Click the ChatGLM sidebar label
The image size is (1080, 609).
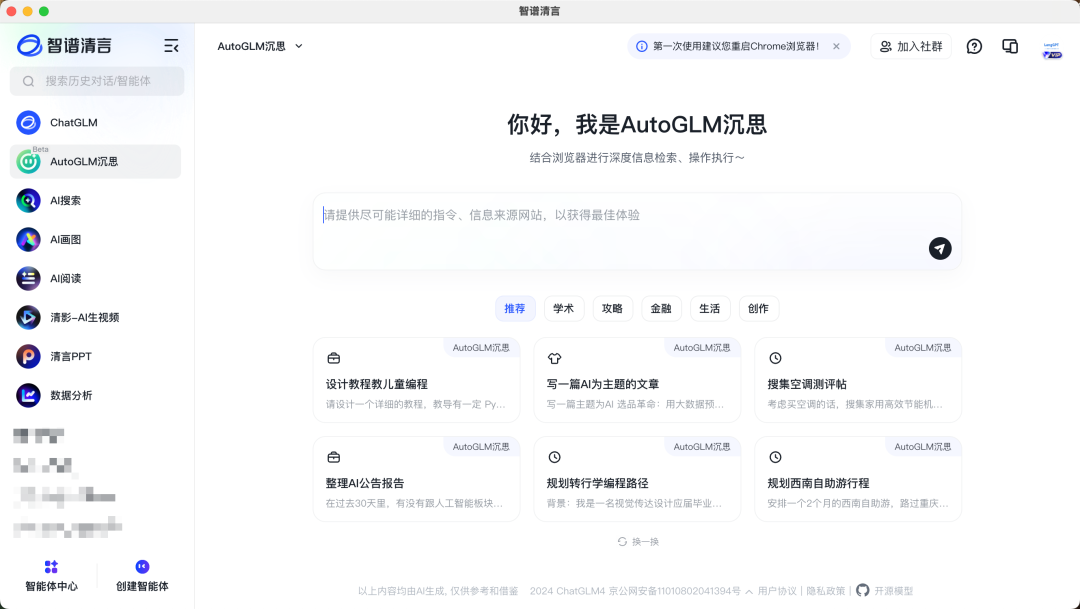click(74, 123)
